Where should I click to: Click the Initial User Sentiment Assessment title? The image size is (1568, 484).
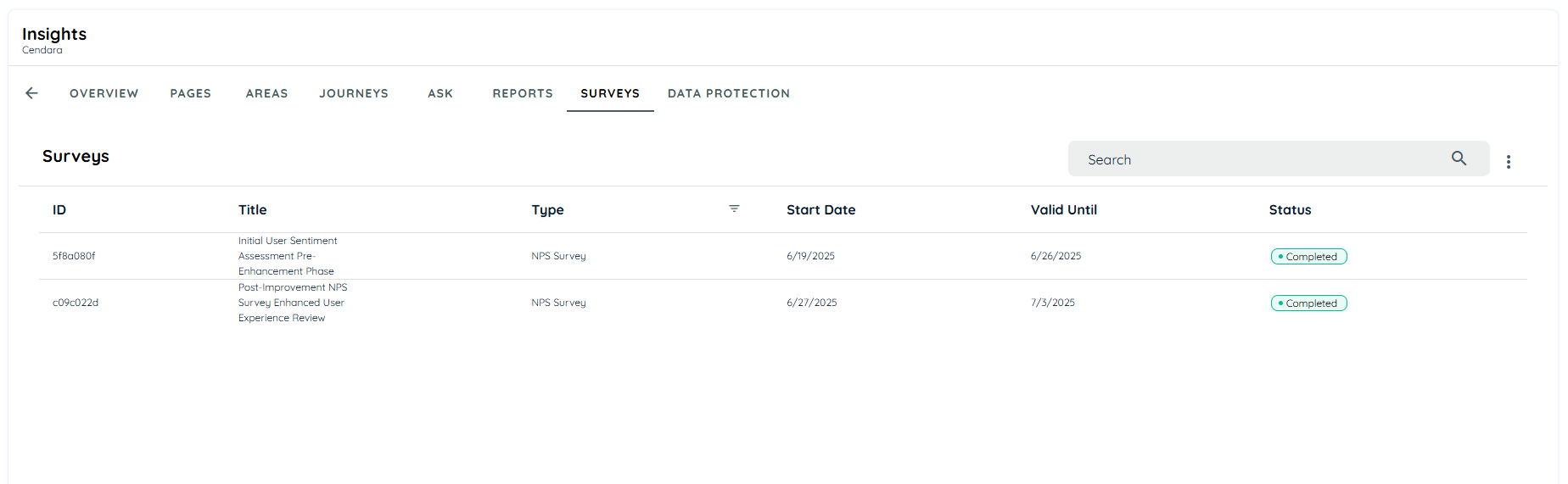click(x=288, y=256)
